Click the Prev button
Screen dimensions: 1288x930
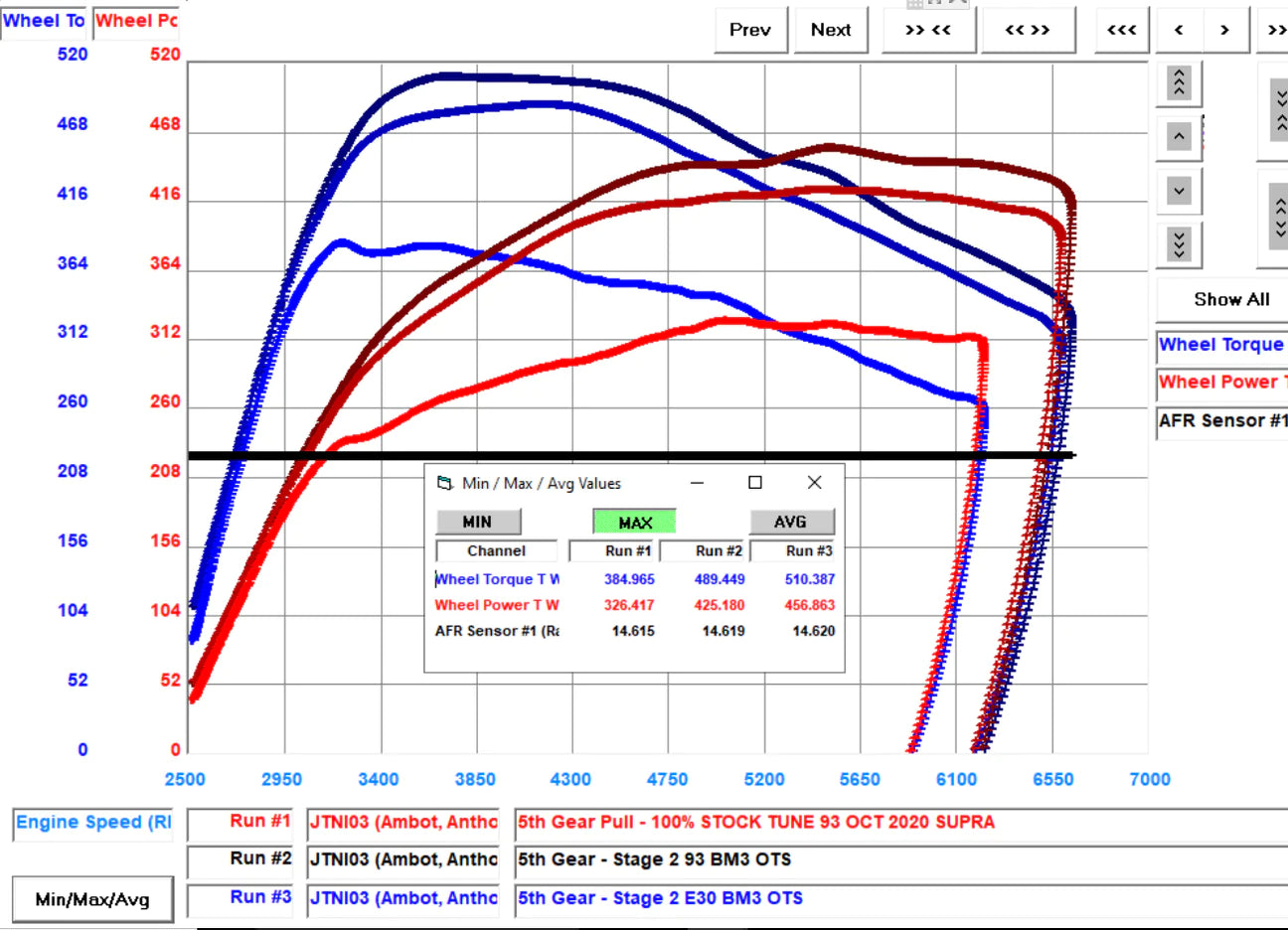750,30
